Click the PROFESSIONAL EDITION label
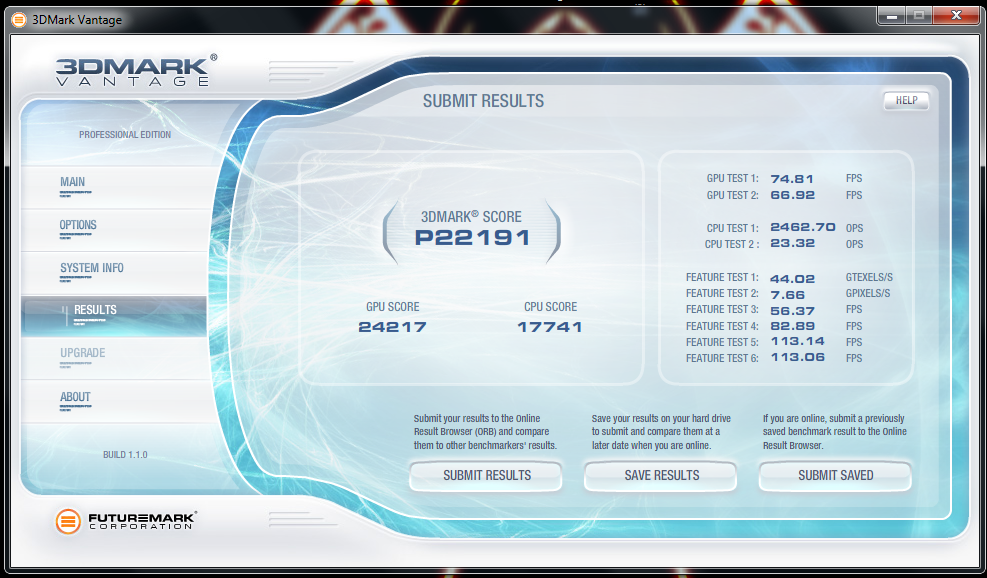 (x=125, y=135)
